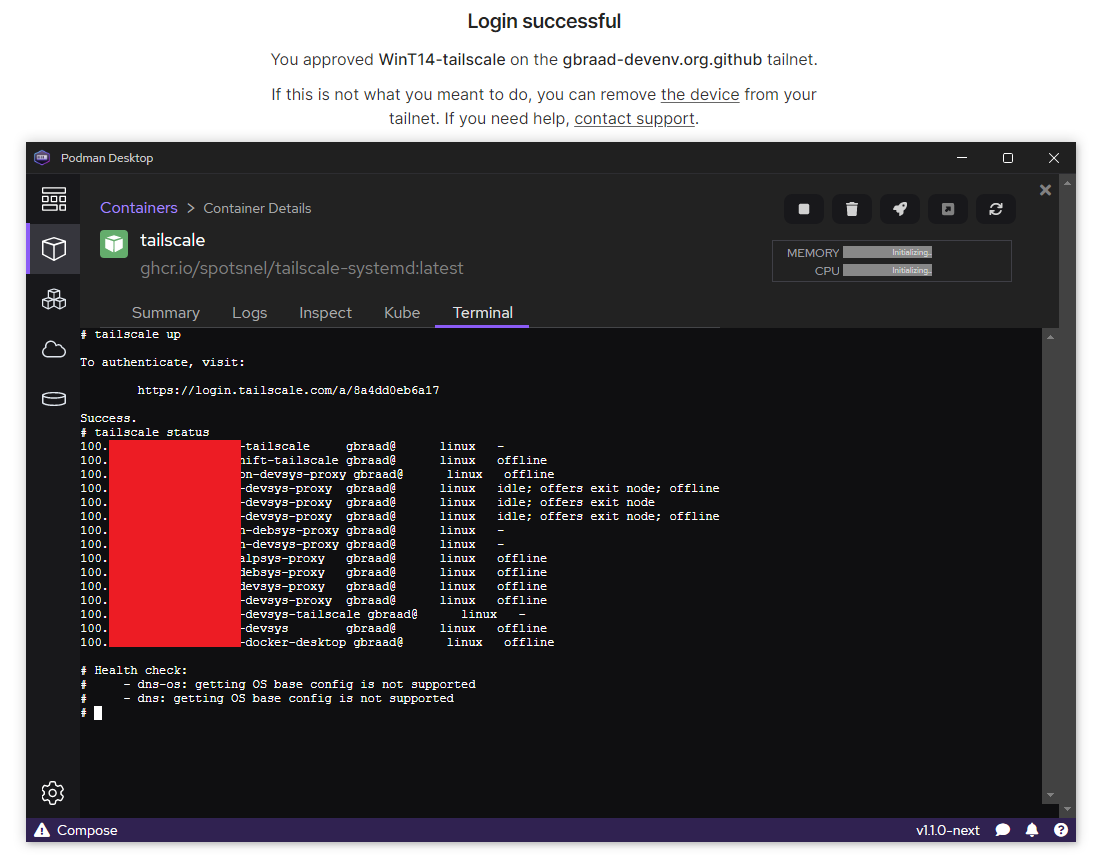Click the login.tailscale.com URL in terminal
Image resolution: width=1097 pixels, height=861 pixels.
pos(288,390)
